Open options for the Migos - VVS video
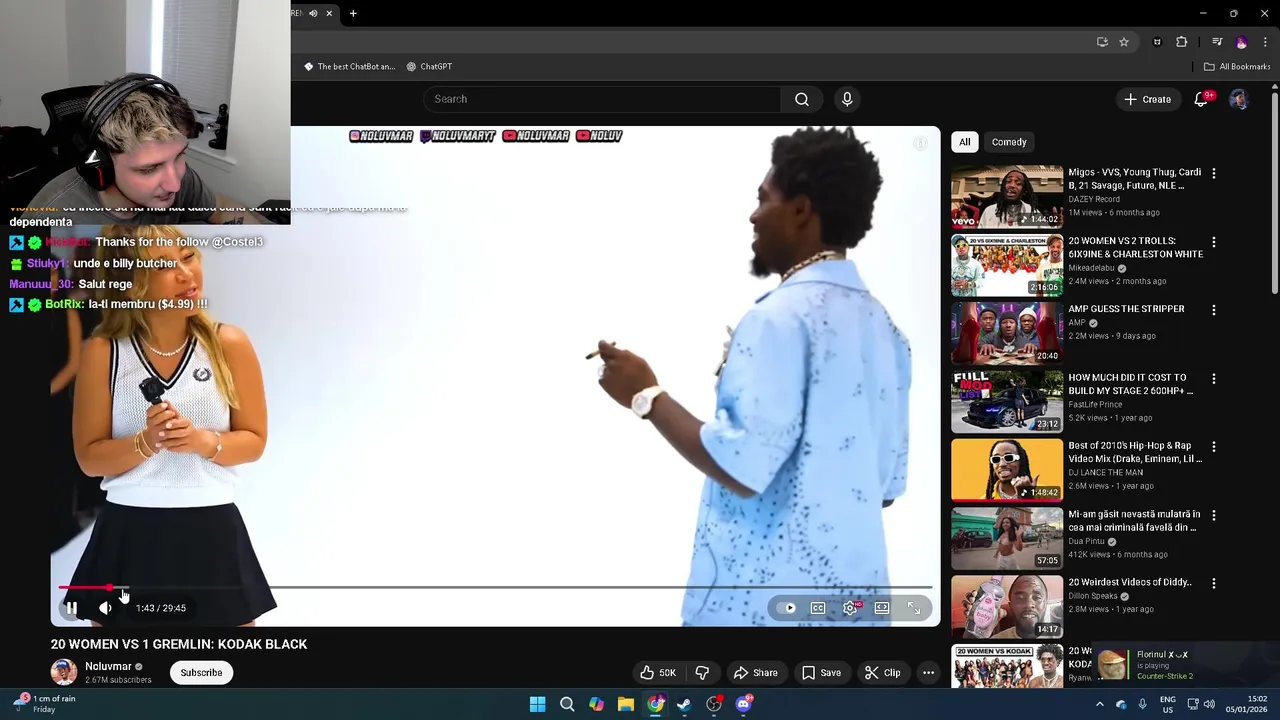The width and height of the screenshot is (1280, 720). pyautogui.click(x=1213, y=173)
